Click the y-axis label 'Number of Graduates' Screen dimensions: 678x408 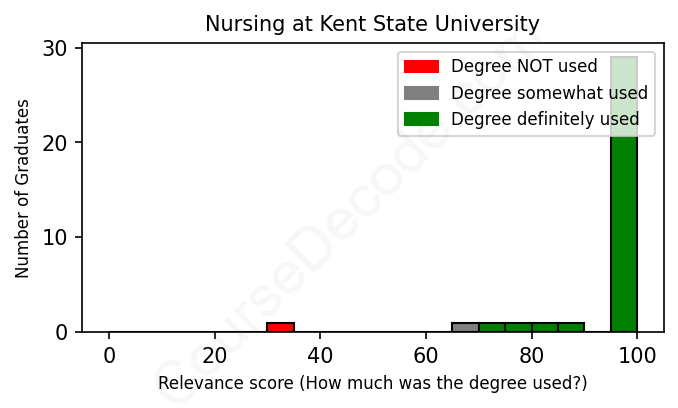pyautogui.click(x=22, y=189)
